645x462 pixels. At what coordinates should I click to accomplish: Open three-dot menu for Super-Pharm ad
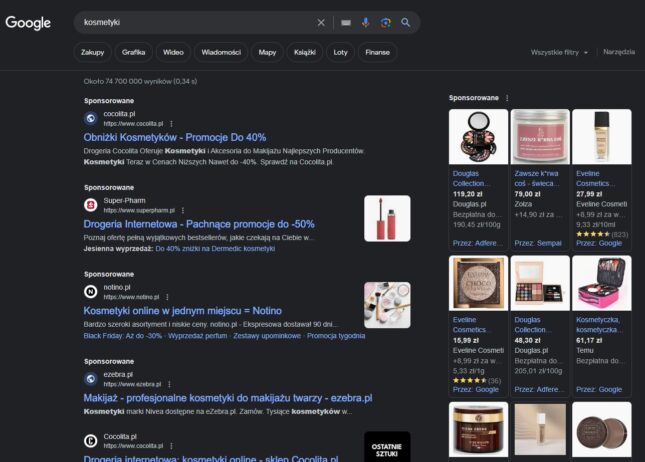(183, 211)
